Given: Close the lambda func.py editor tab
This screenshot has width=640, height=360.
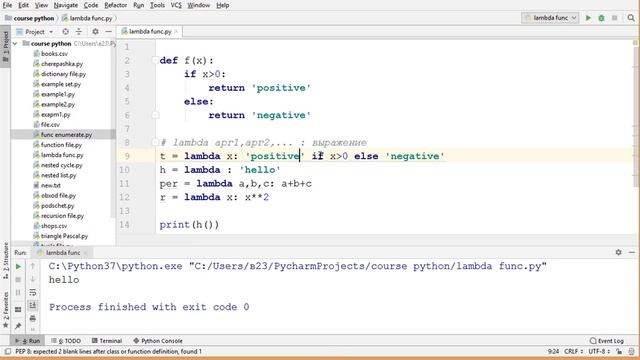Looking at the screenshot, I should 176,31.
